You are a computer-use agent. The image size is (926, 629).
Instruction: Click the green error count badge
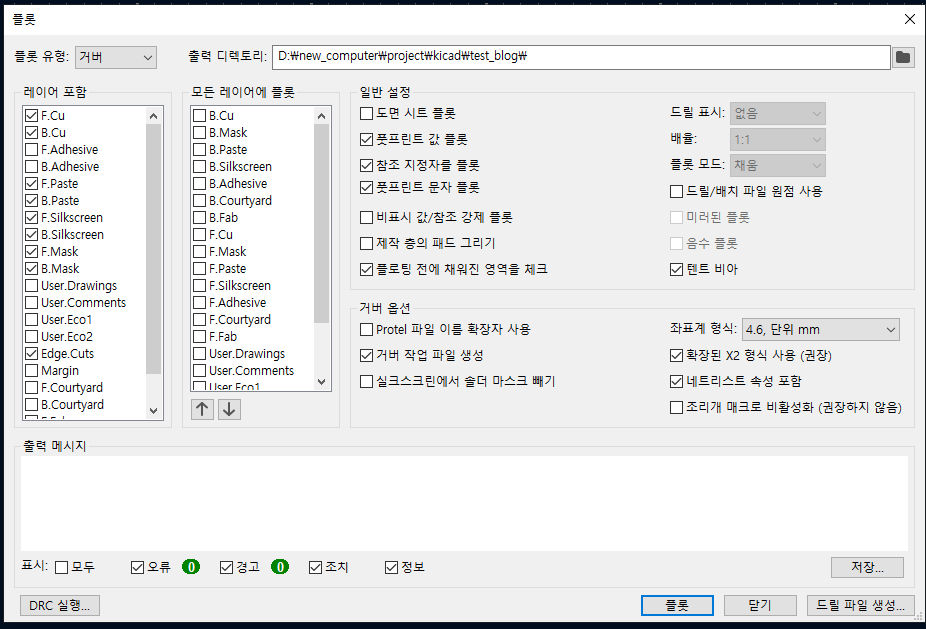click(x=191, y=567)
